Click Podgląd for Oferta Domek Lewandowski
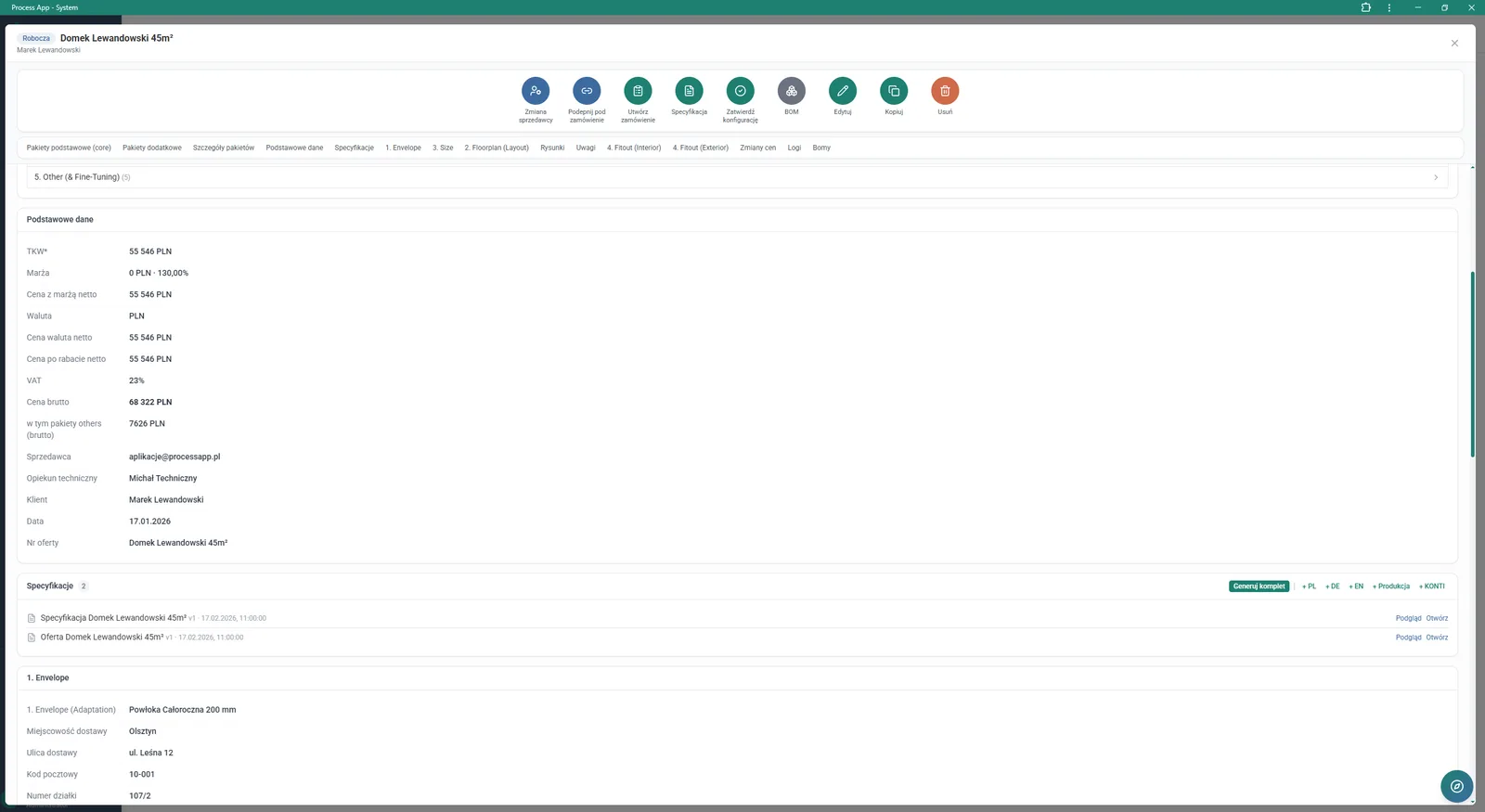 [x=1408, y=638]
